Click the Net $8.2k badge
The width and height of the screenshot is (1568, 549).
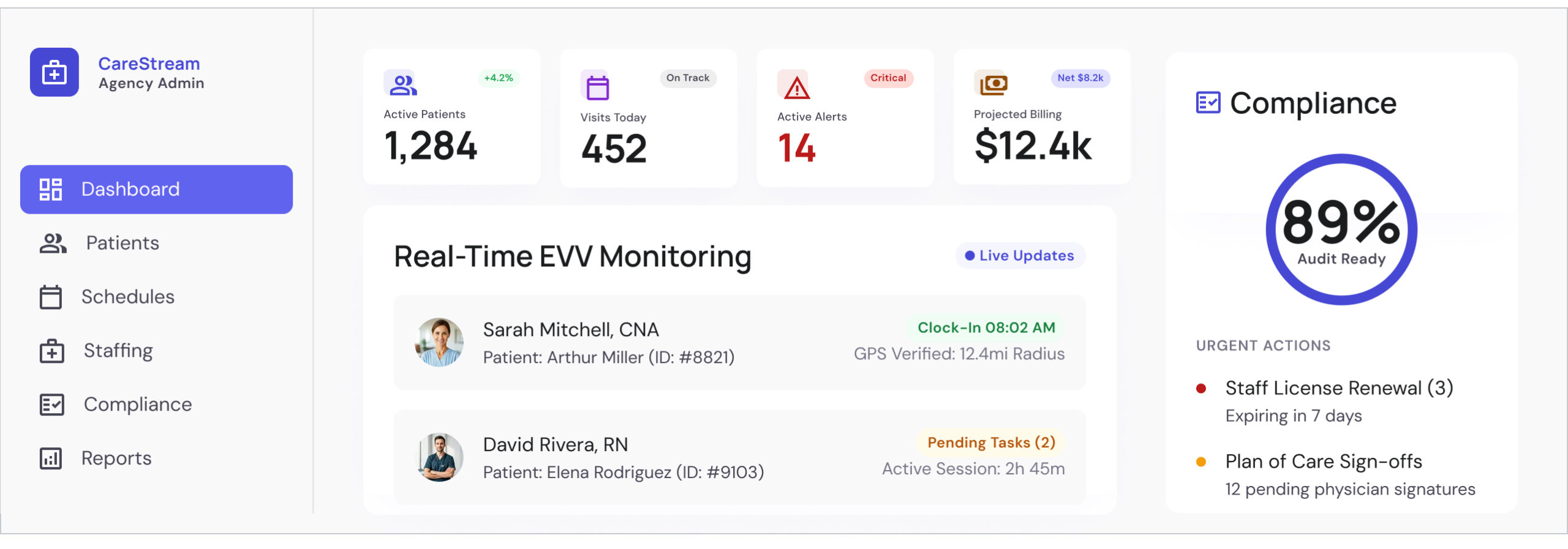pos(1080,78)
